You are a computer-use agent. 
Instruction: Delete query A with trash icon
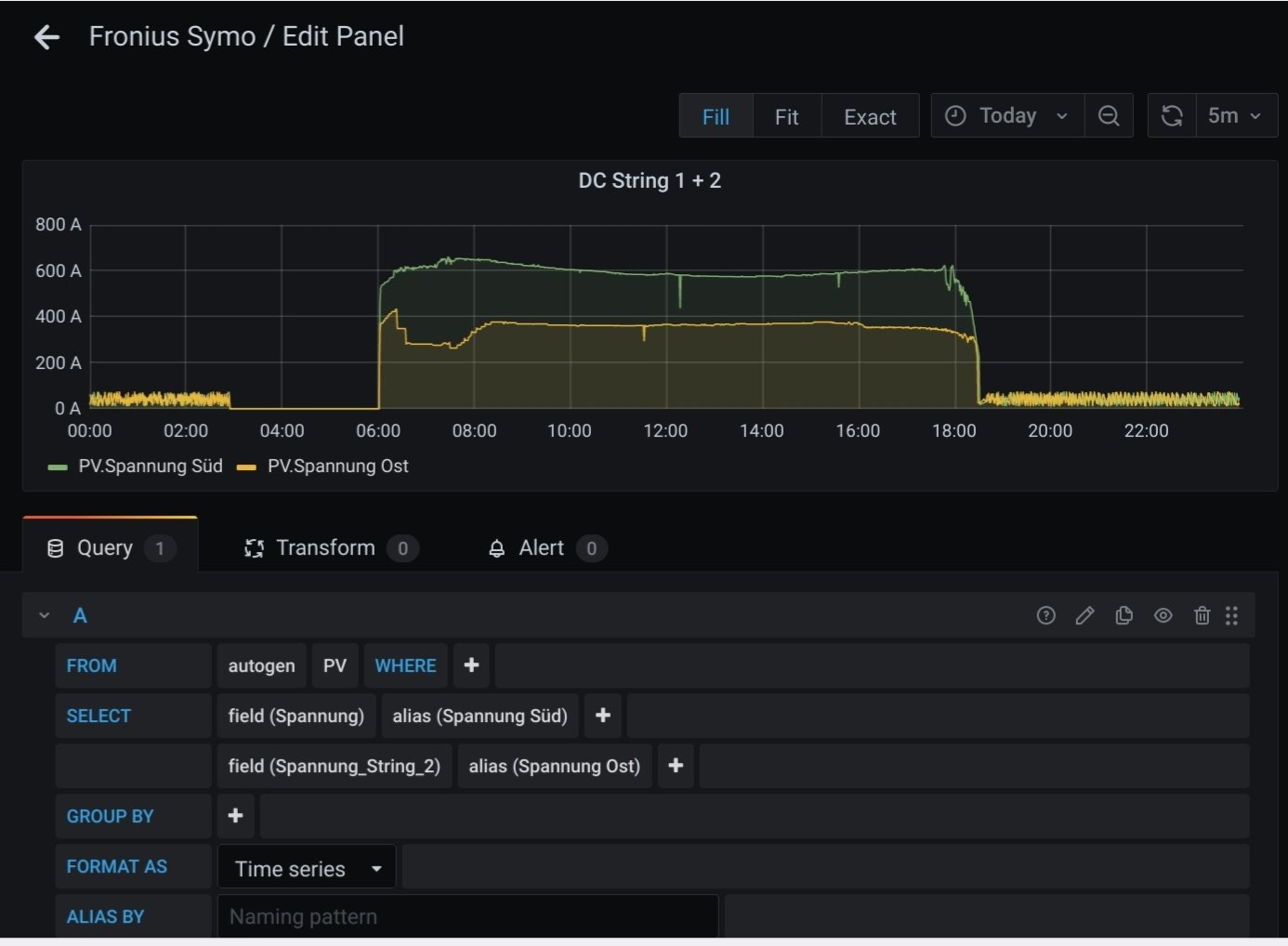(x=1202, y=615)
